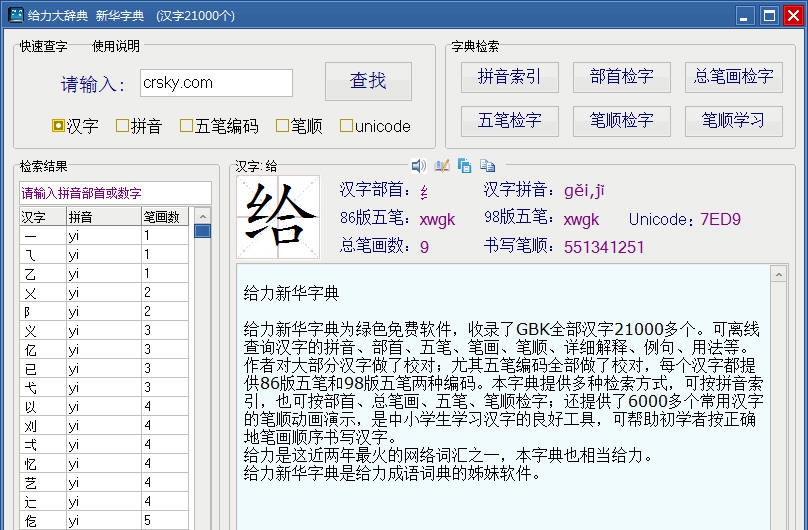
Task: Switch to the 快速查字 tab
Action: click(x=43, y=46)
